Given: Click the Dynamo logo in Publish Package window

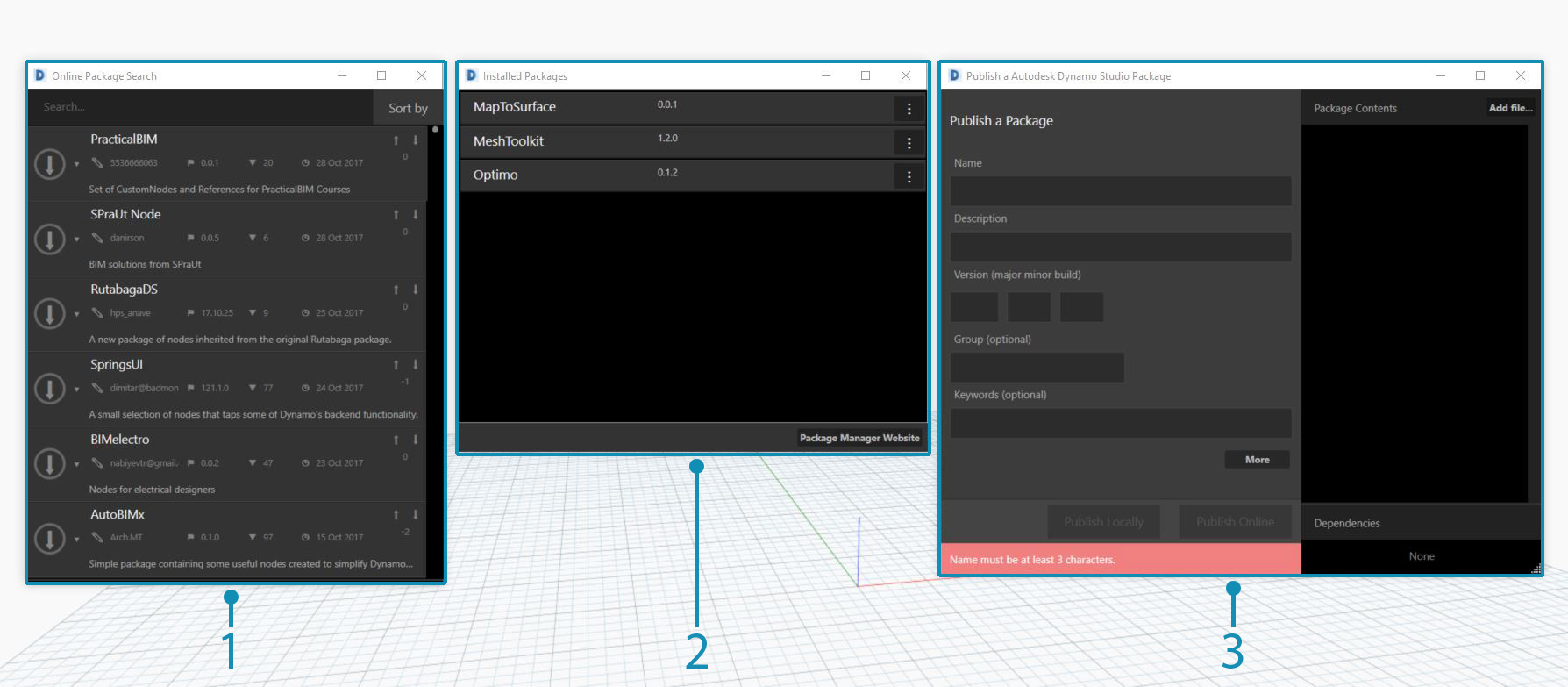Looking at the screenshot, I should (x=954, y=76).
